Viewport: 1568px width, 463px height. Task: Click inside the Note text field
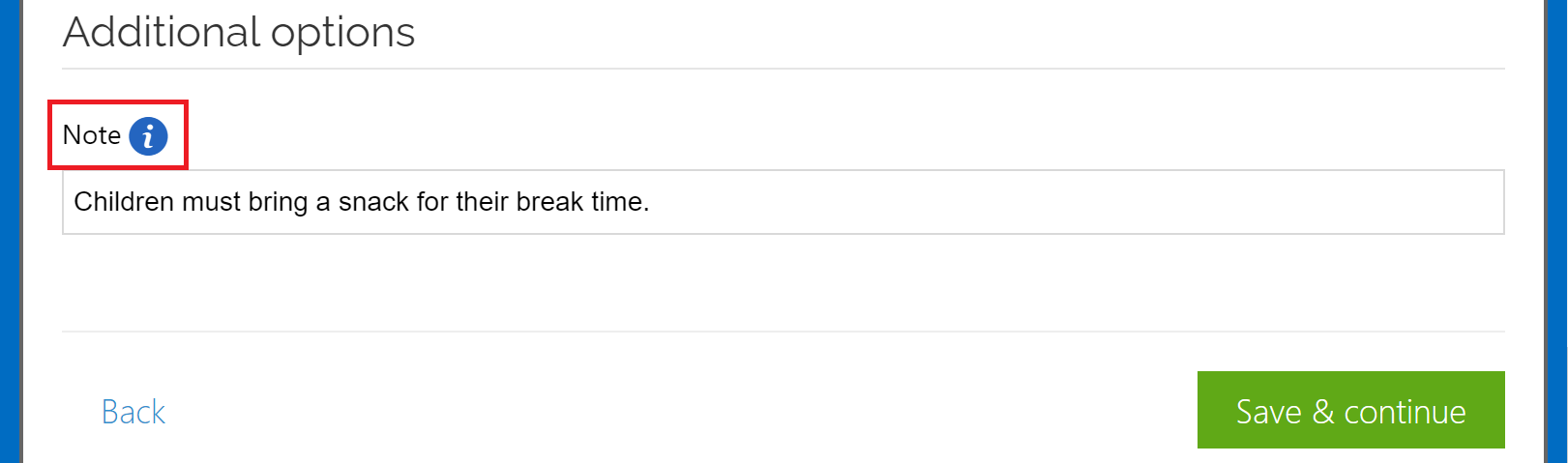tap(784, 202)
